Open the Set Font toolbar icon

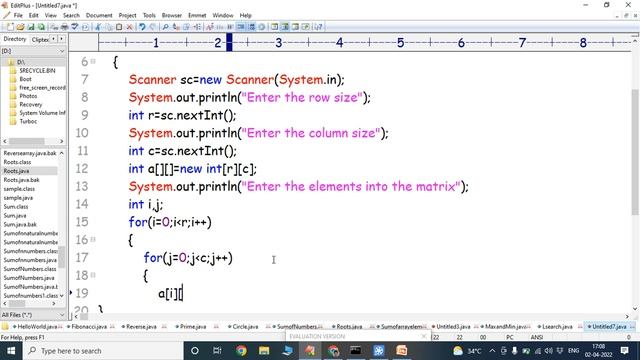(209, 27)
